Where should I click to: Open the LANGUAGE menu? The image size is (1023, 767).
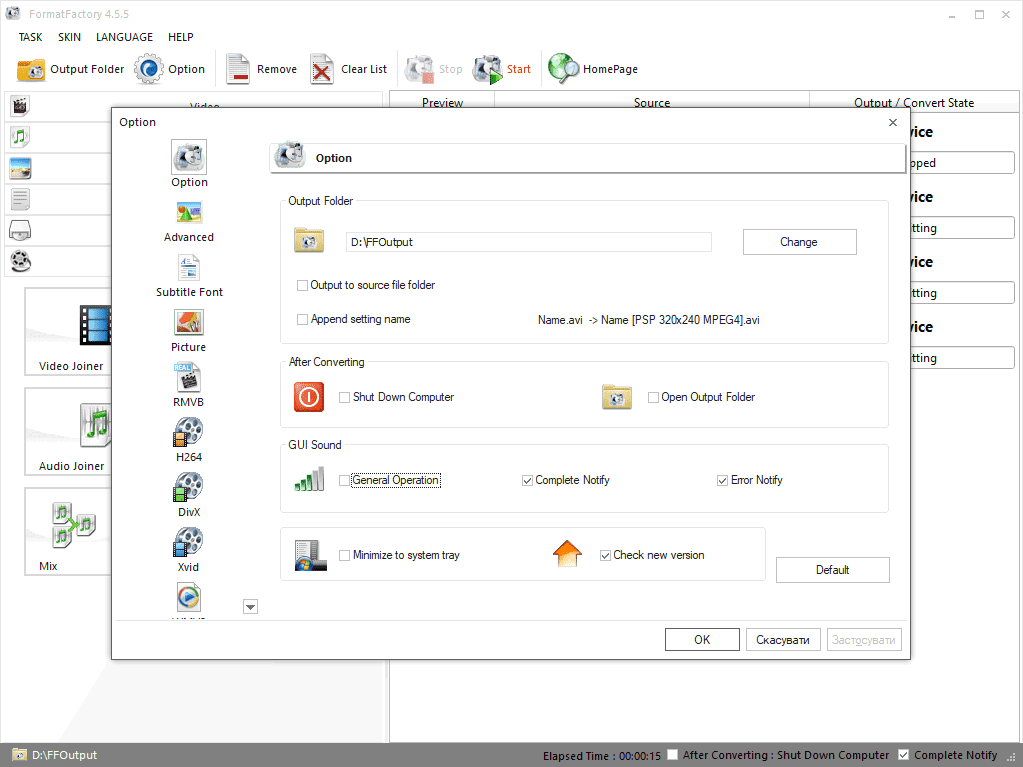click(x=125, y=37)
